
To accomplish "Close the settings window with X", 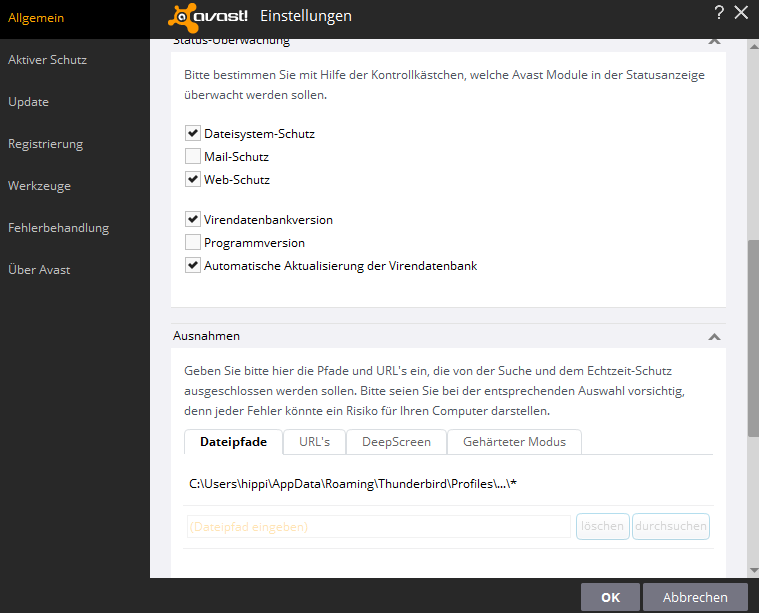I will (x=741, y=13).
